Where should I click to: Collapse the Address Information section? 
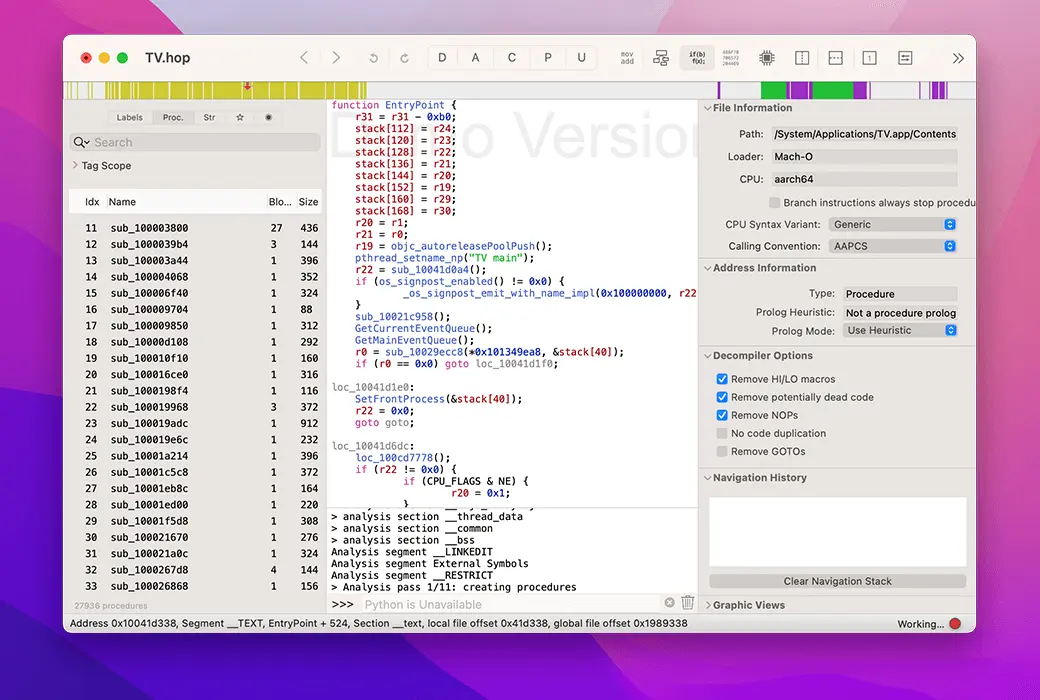point(707,268)
